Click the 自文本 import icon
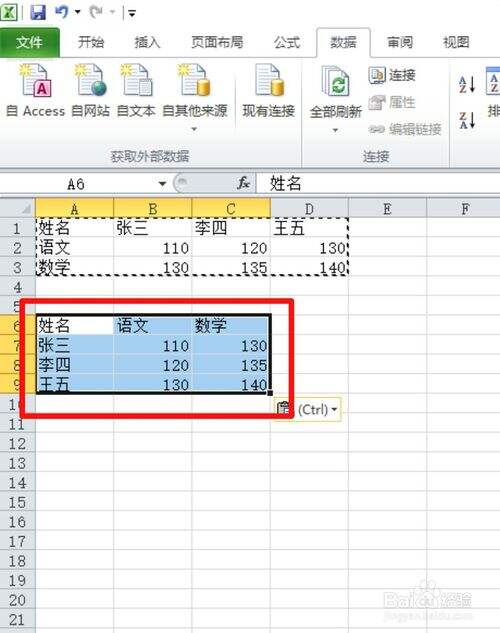 pyautogui.click(x=136, y=81)
